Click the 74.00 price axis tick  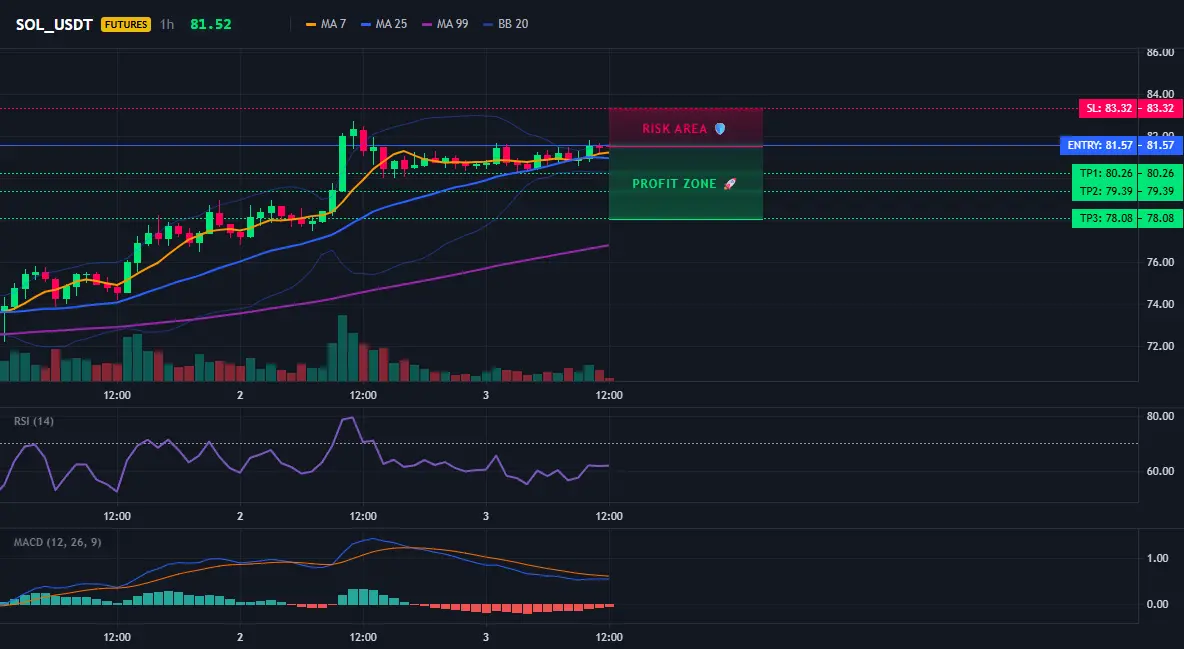click(x=1160, y=304)
